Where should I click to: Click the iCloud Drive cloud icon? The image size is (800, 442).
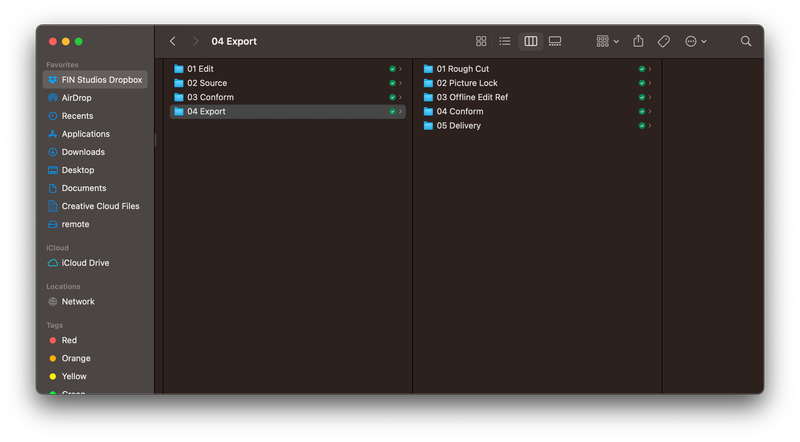[x=53, y=263]
